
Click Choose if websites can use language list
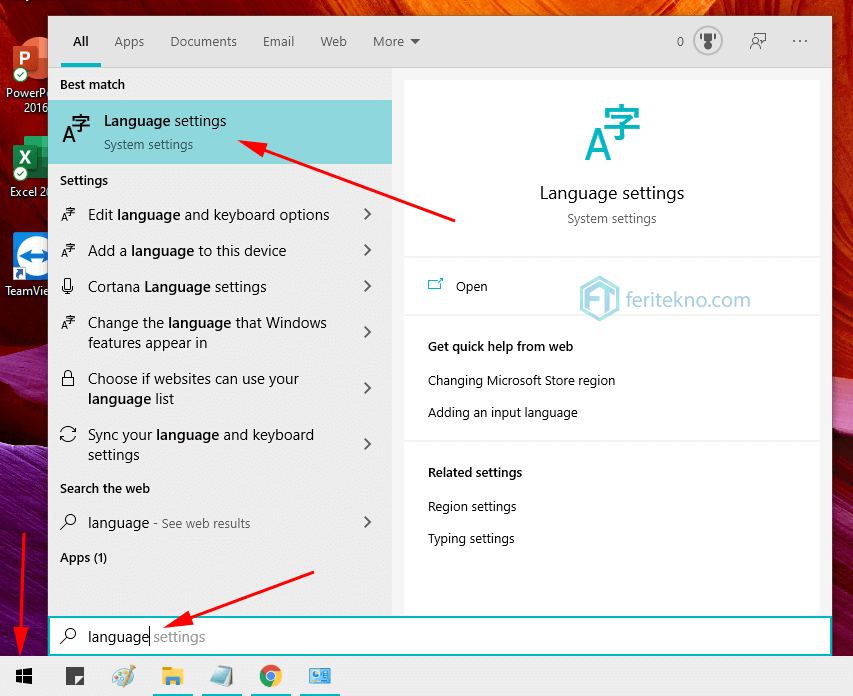tap(193, 389)
